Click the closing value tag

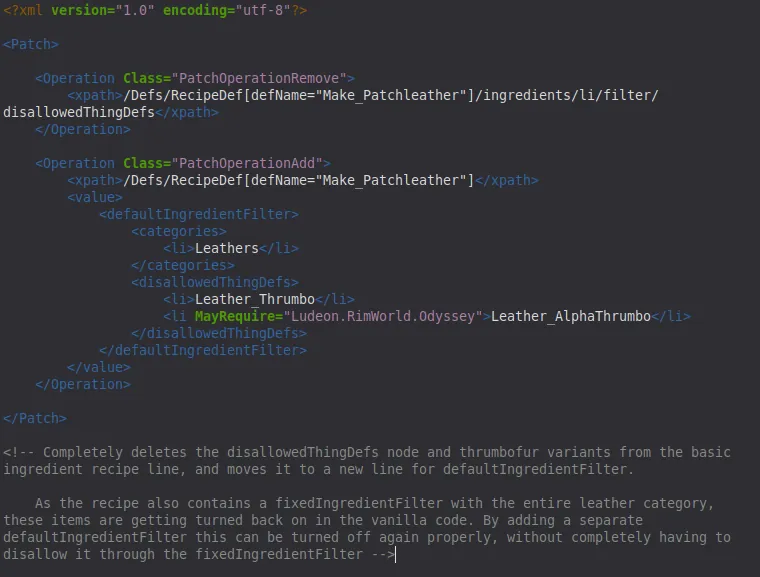tap(99, 367)
